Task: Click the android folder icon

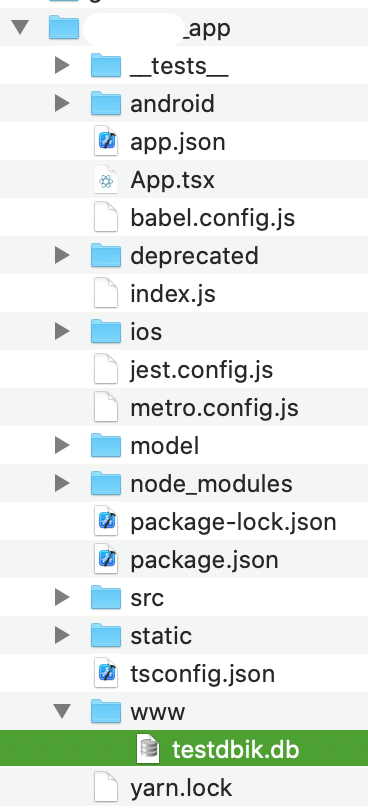Action: pyautogui.click(x=106, y=103)
